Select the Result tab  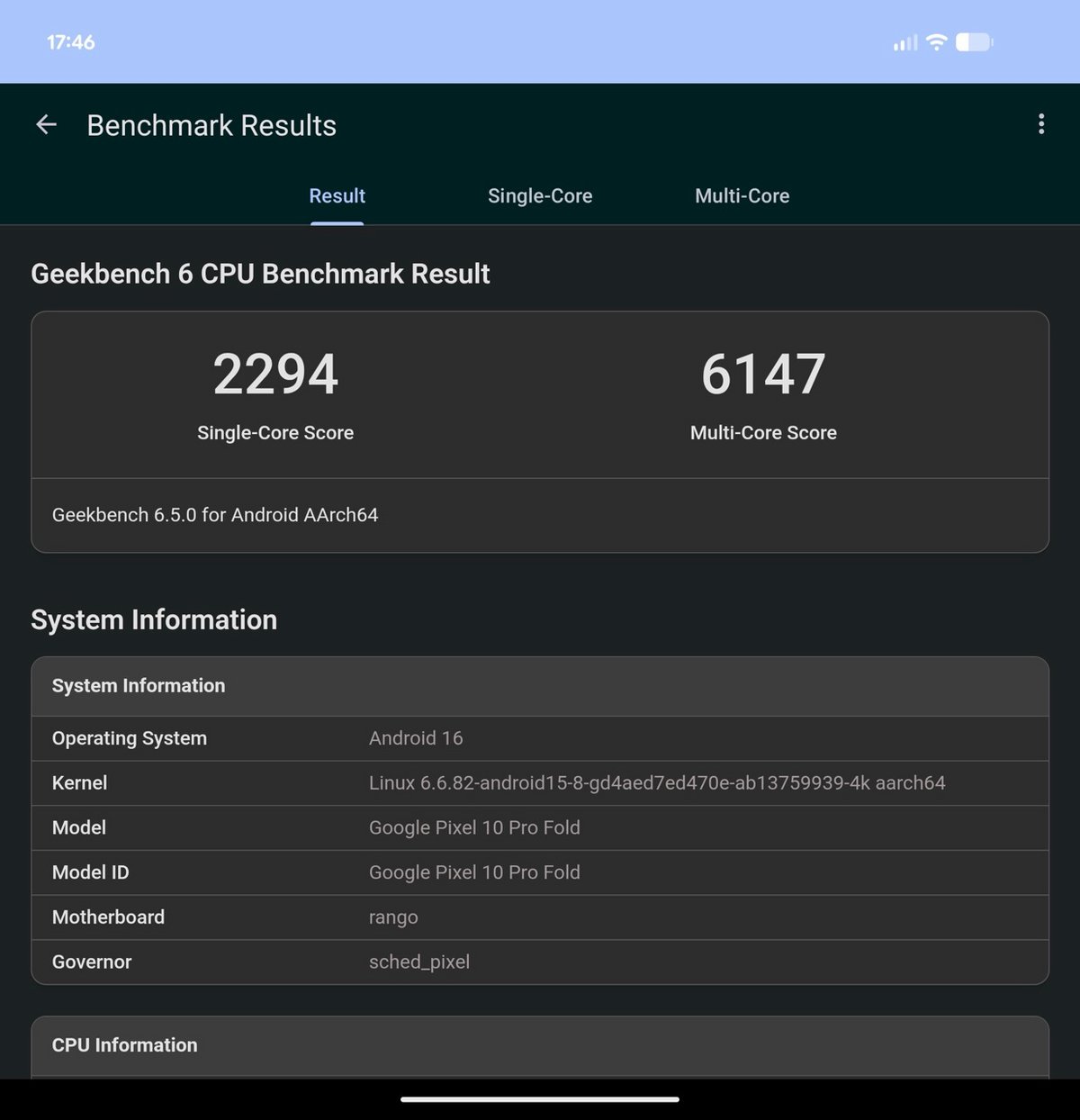pyautogui.click(x=337, y=195)
